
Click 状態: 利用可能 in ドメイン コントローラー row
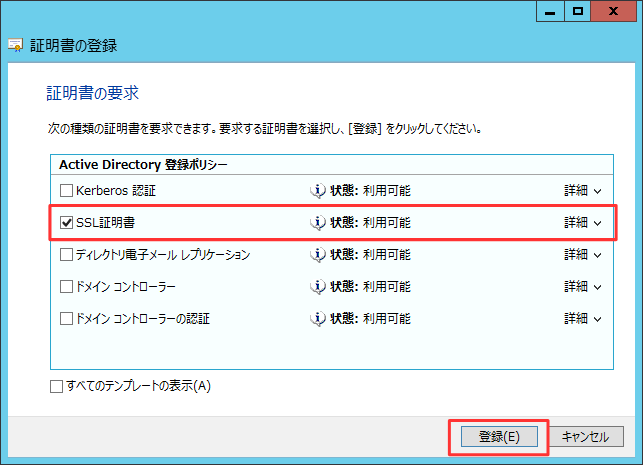[x=370, y=287]
